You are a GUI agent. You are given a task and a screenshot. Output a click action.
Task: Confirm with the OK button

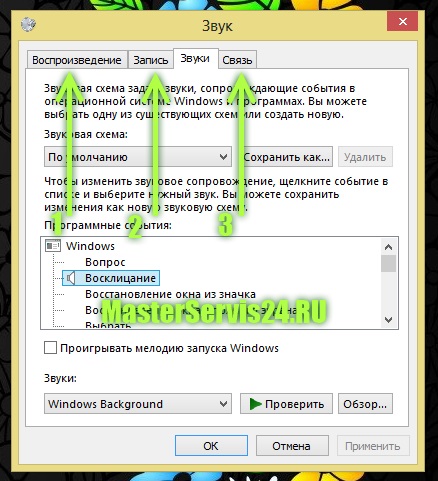[211, 446]
